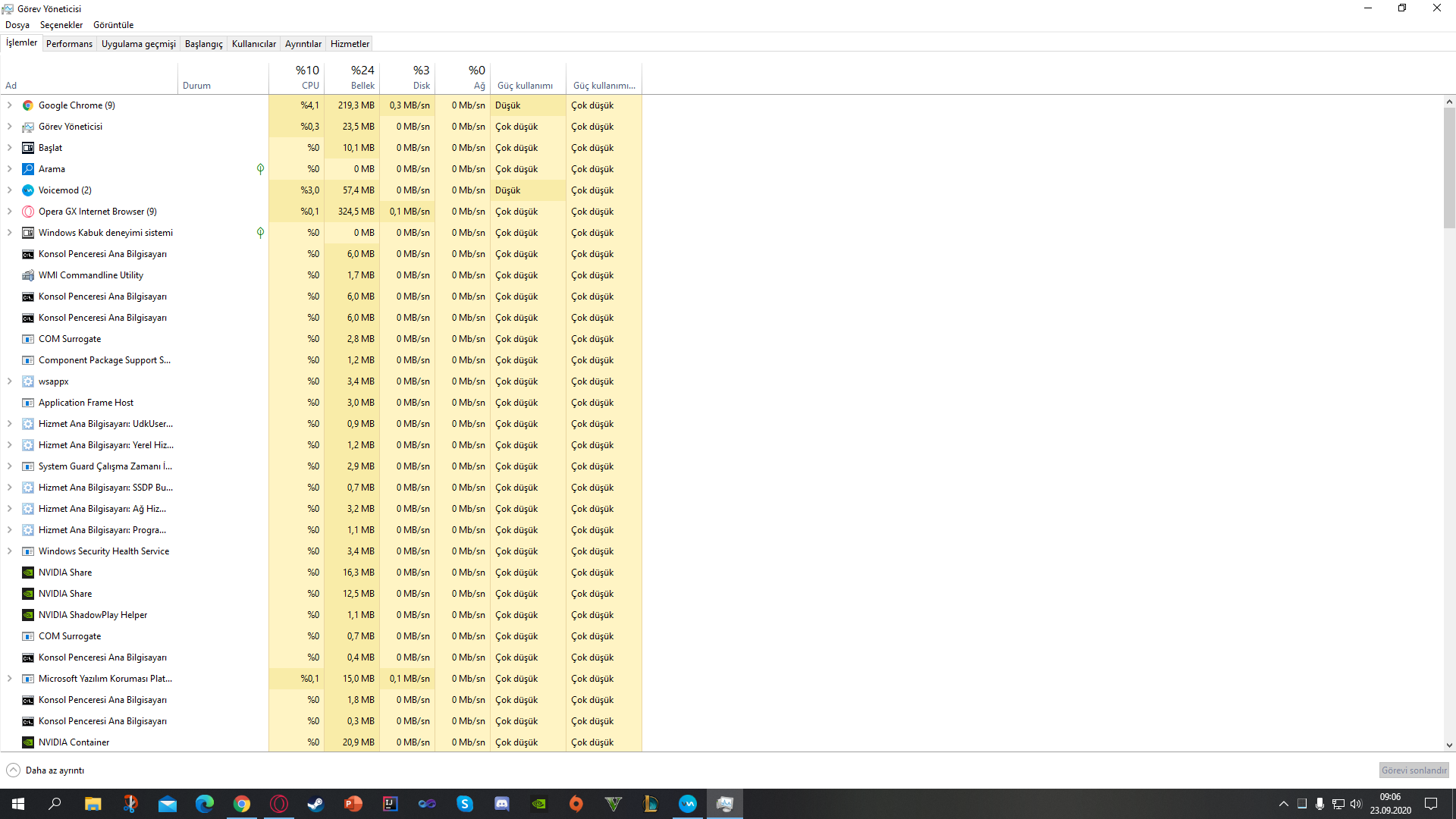The height and width of the screenshot is (819, 1456).
Task: Open the Başlangıç tab
Action: [x=203, y=44]
